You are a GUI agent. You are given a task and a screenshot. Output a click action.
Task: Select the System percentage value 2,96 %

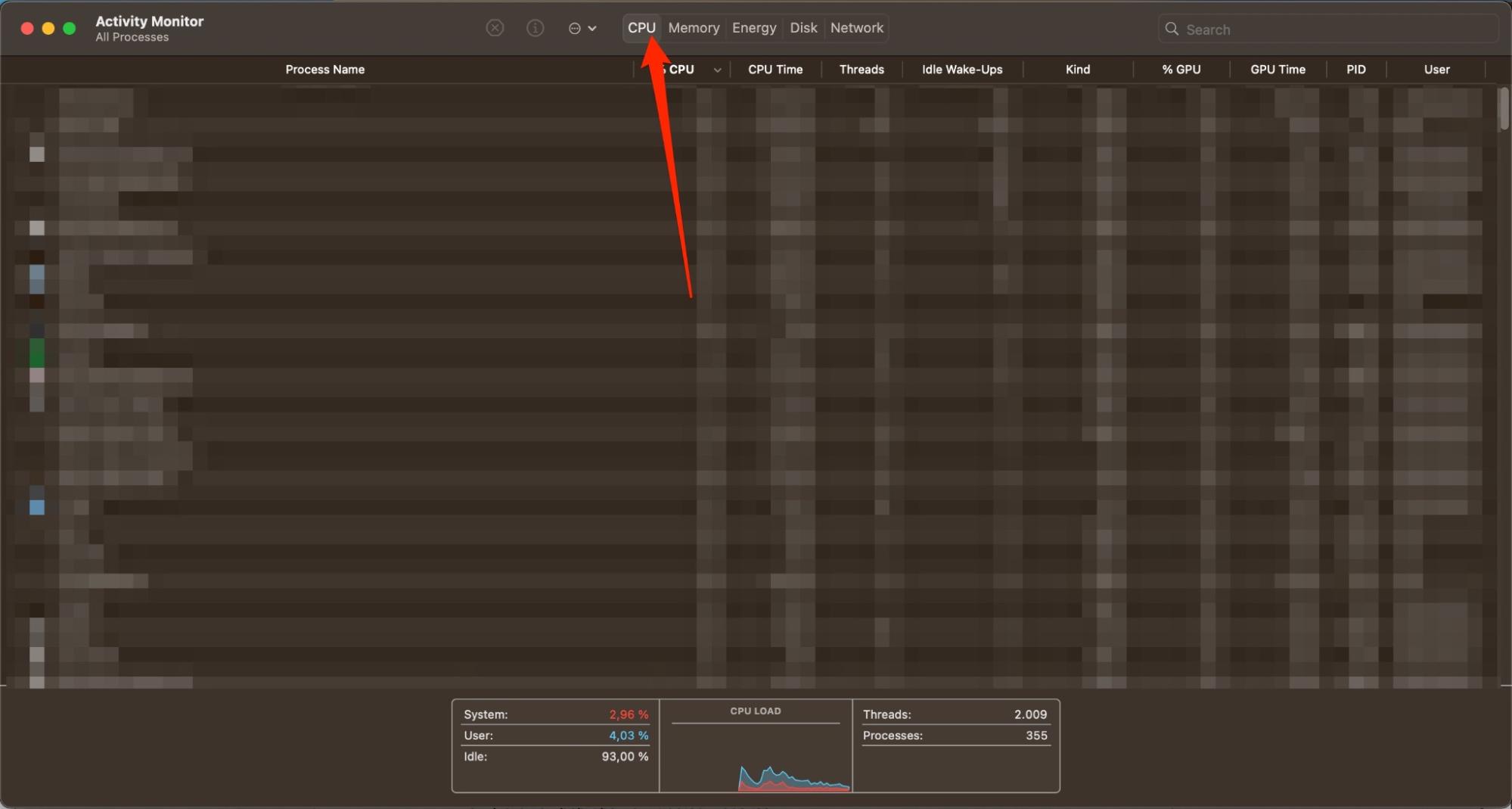629,714
